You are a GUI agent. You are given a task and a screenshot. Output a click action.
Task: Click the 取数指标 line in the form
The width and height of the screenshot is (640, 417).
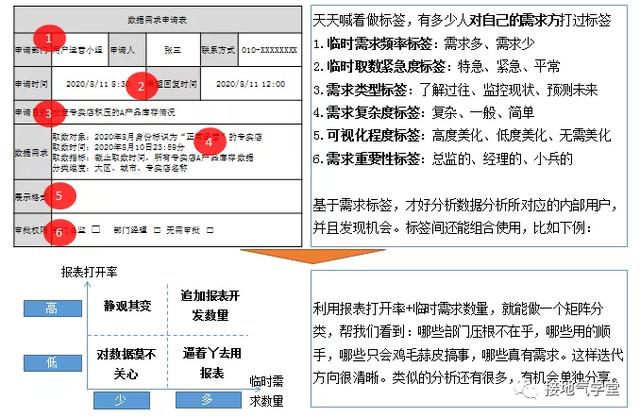153,157
